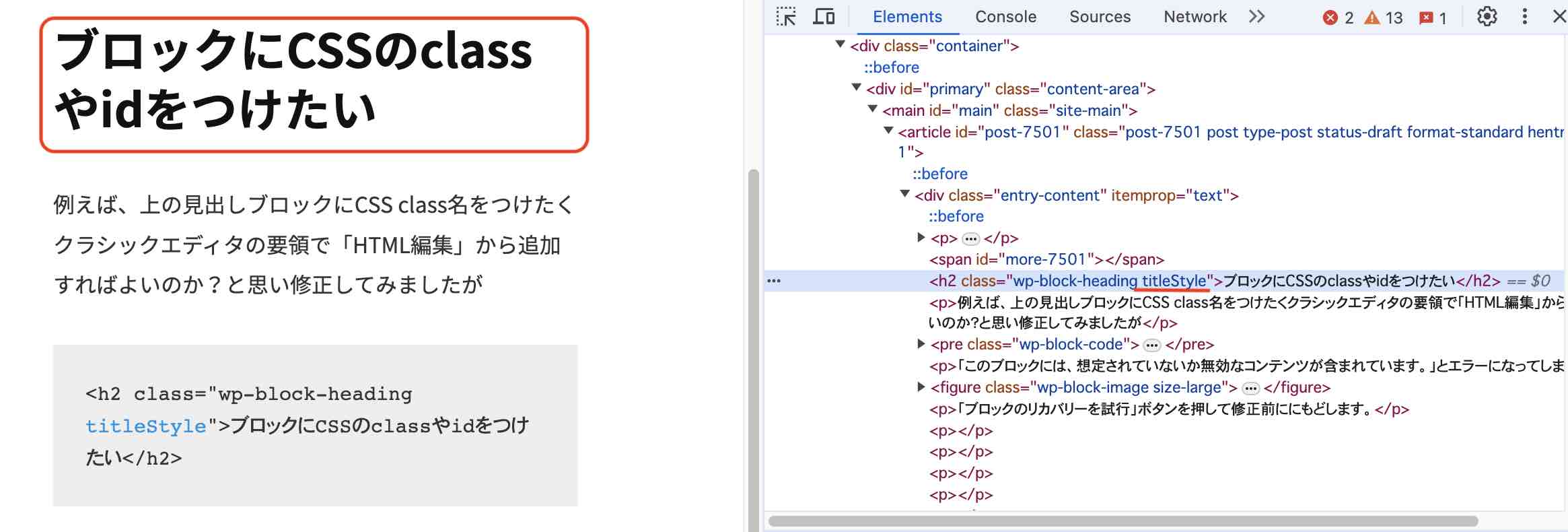Toggle the device toolbar icon
Screen dimensions: 1568x532
tap(824, 17)
